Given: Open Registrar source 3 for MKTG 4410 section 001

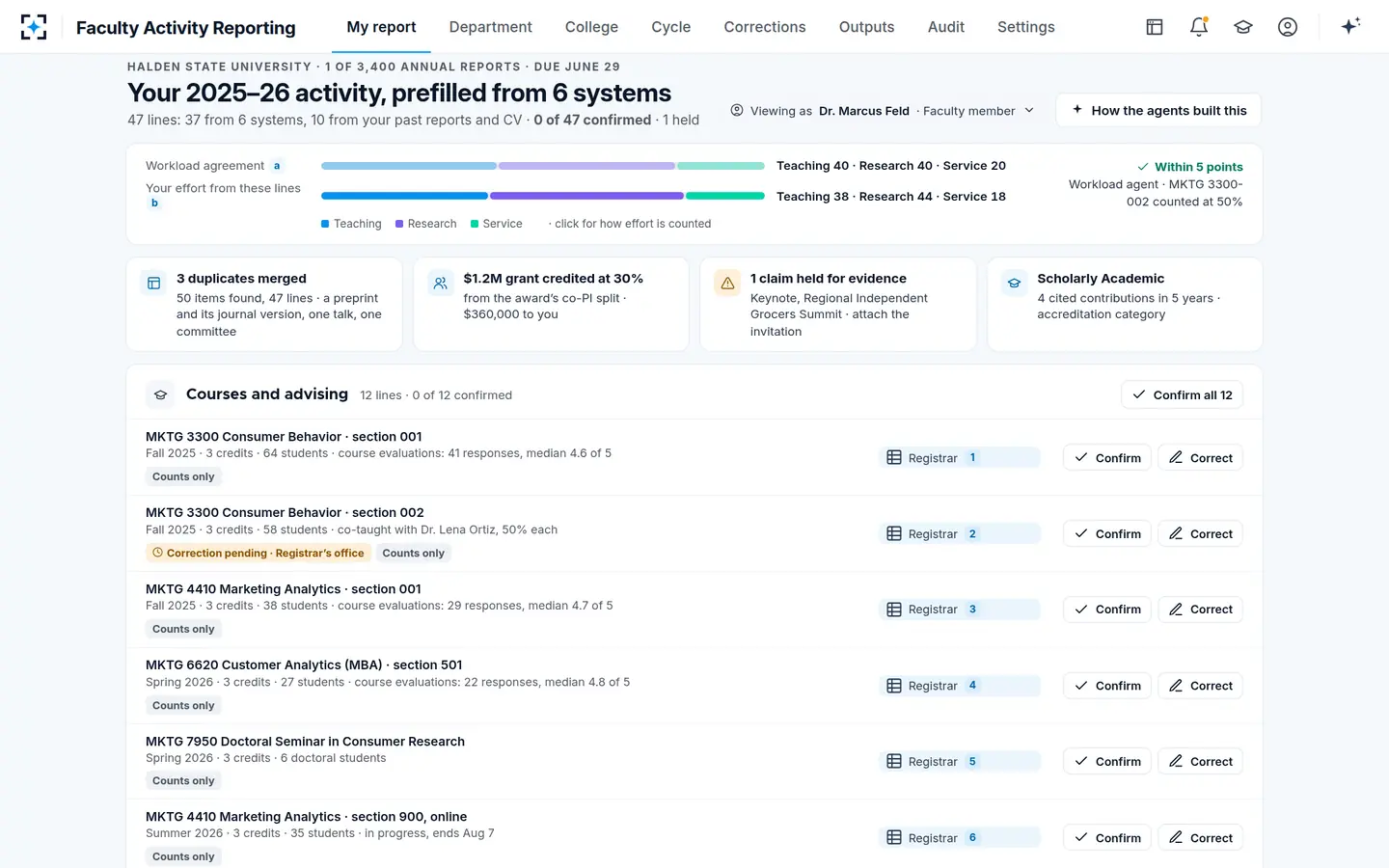Looking at the screenshot, I should click(x=962, y=610).
